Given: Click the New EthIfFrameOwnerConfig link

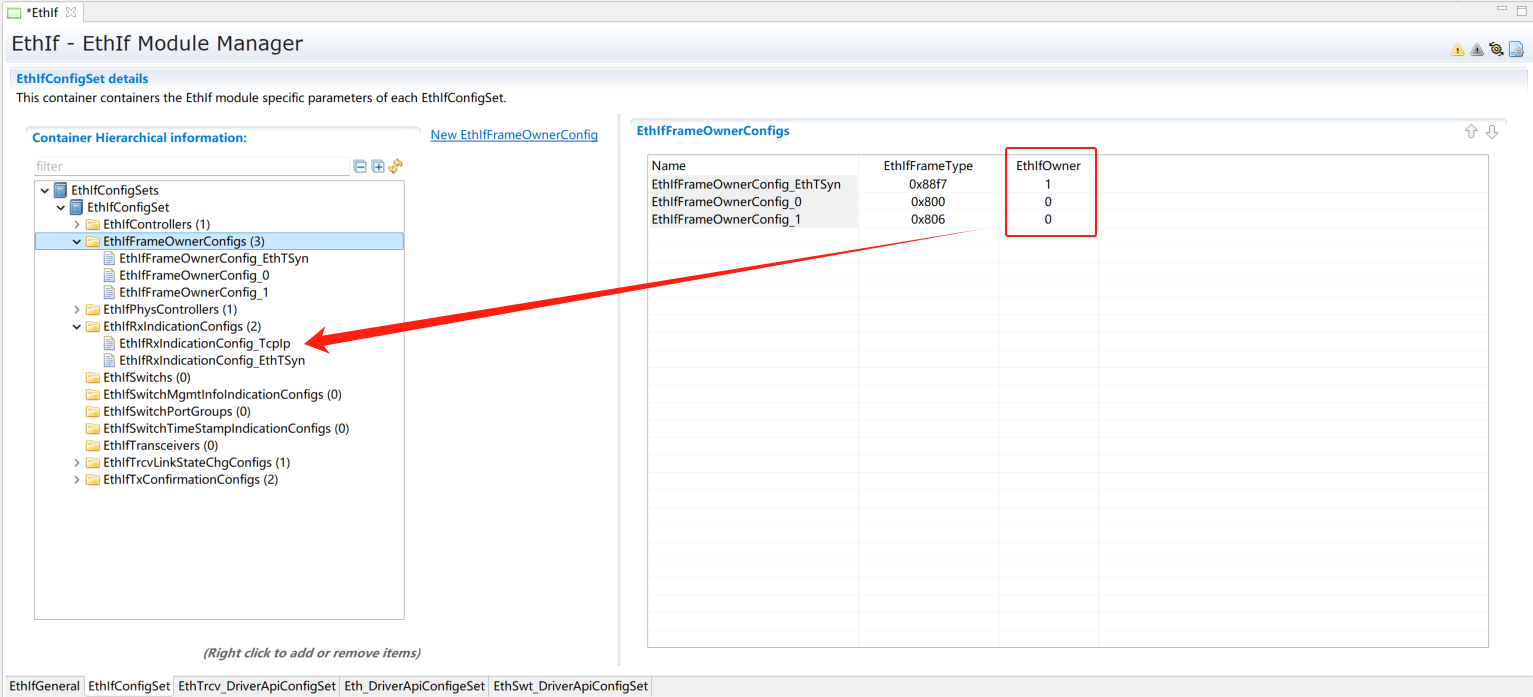Looking at the screenshot, I should (x=514, y=135).
